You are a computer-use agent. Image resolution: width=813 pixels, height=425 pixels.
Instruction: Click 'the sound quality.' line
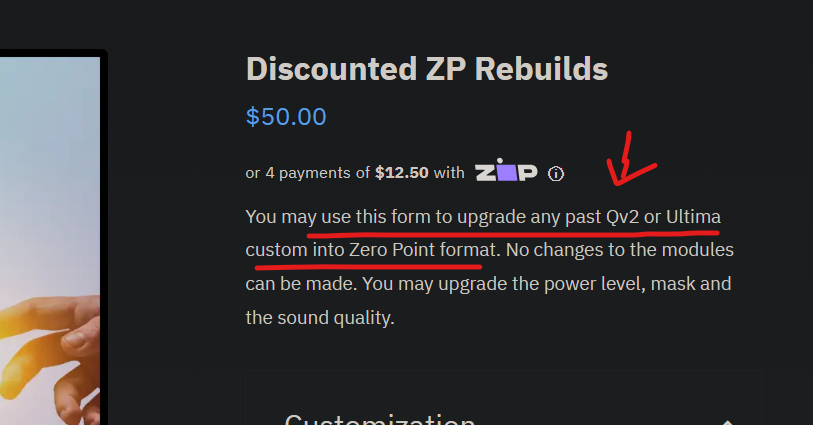(320, 317)
